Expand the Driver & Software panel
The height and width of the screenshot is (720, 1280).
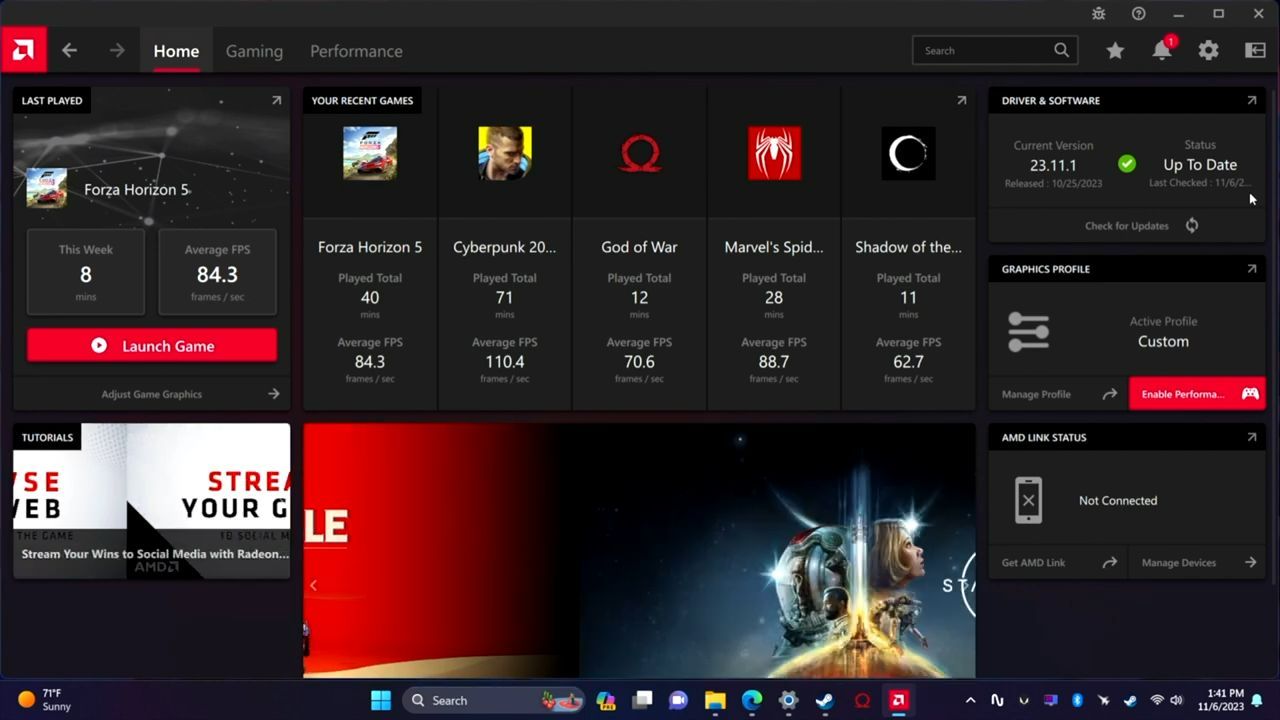click(x=1251, y=100)
